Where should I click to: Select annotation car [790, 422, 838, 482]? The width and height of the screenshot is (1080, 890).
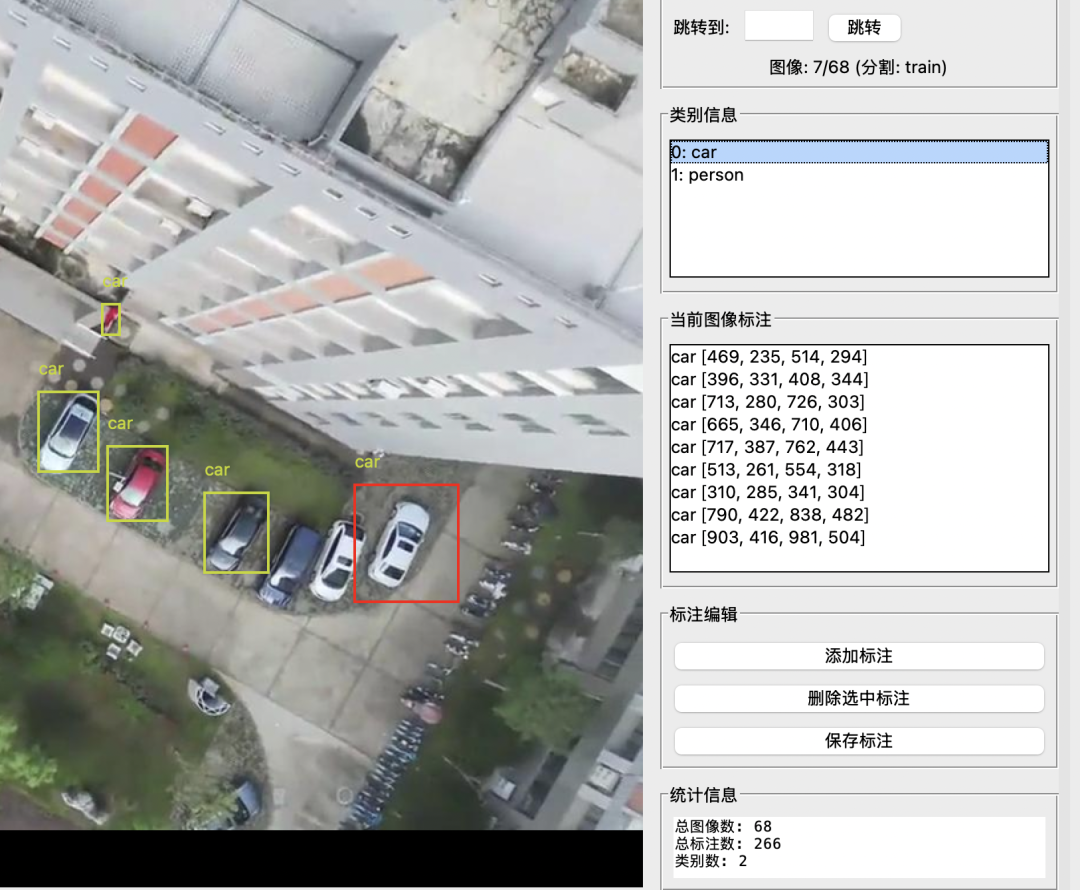(769, 515)
